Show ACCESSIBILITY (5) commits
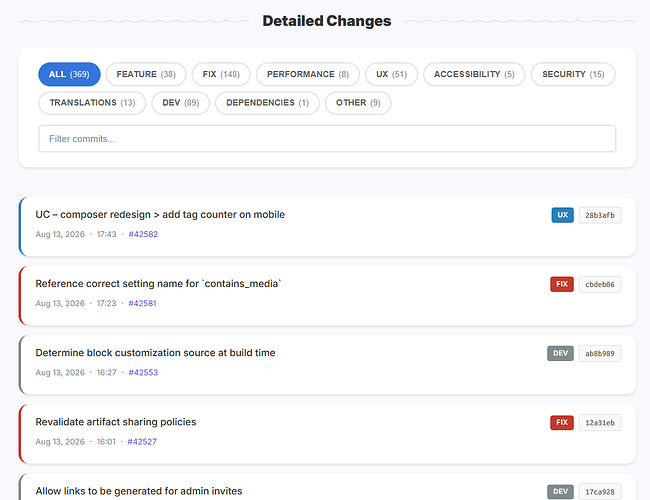The image size is (650, 500). (474, 74)
